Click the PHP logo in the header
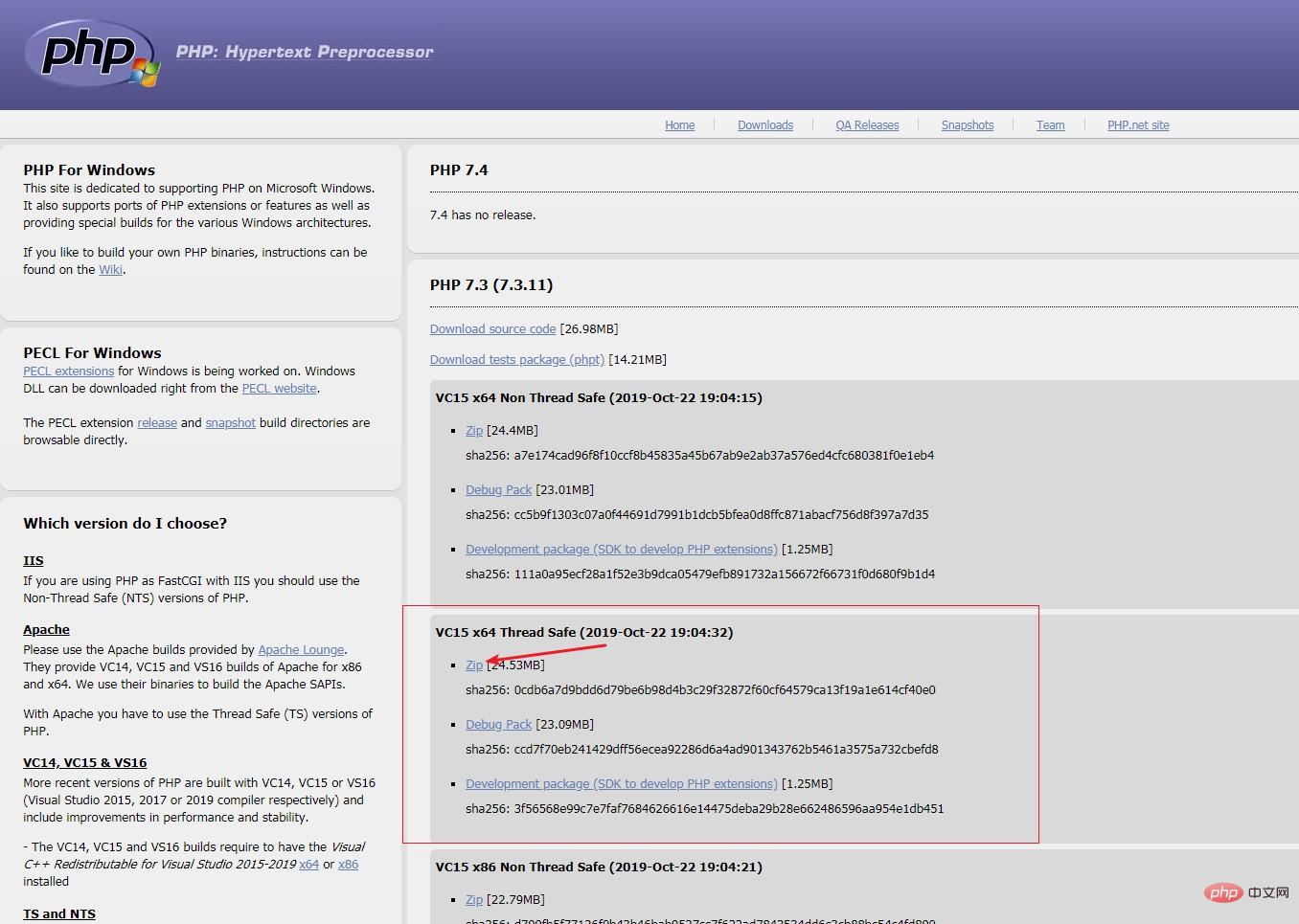Viewport: 1299px width, 924px height. tap(92, 54)
